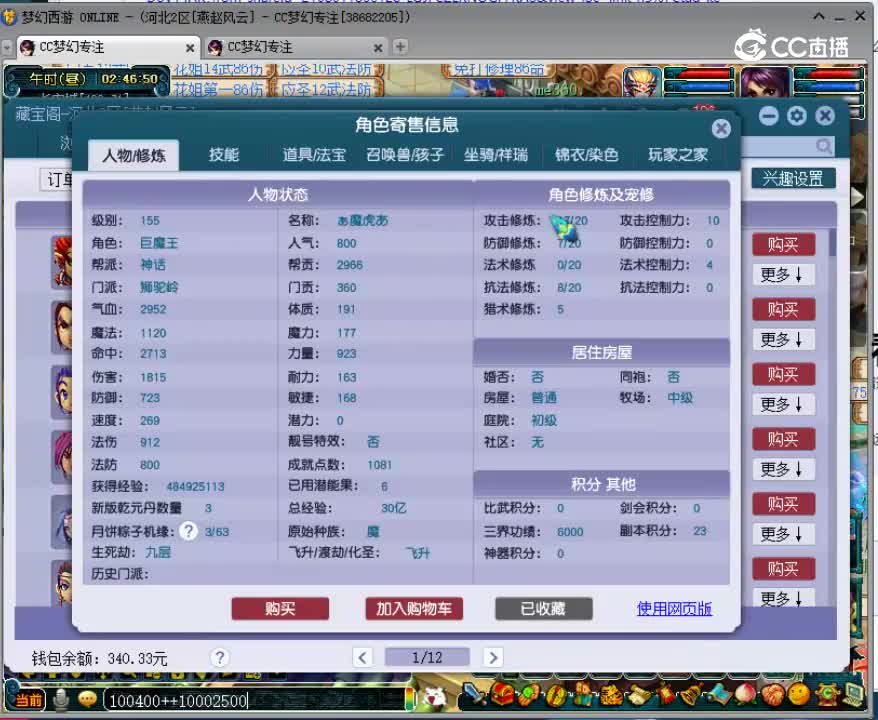Click the microphone voice chat icon
This screenshot has width=878, height=720.
coord(61,699)
